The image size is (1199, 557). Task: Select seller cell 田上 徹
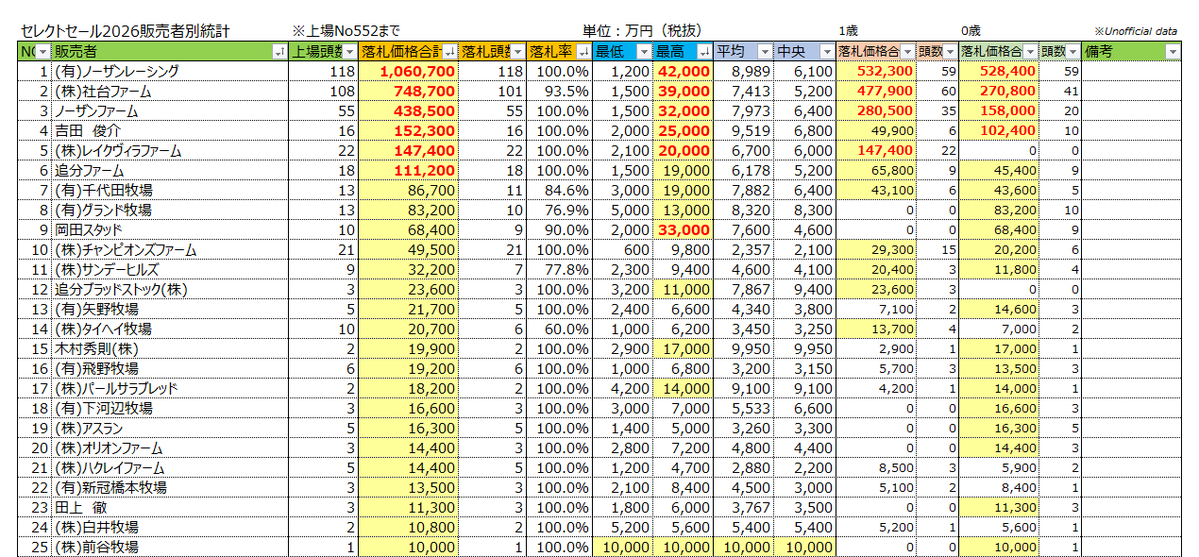point(171,508)
